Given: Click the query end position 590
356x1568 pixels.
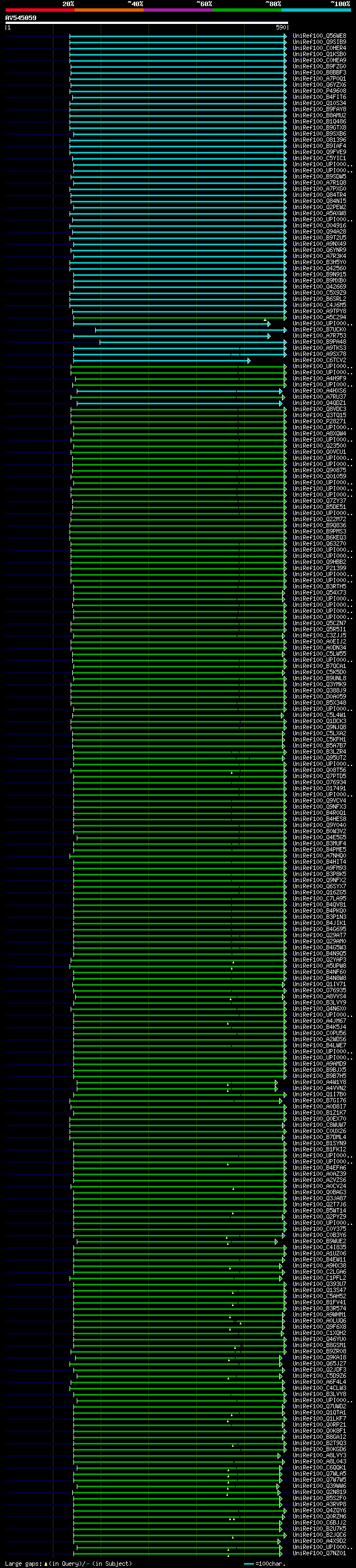Looking at the screenshot, I should [281, 28].
